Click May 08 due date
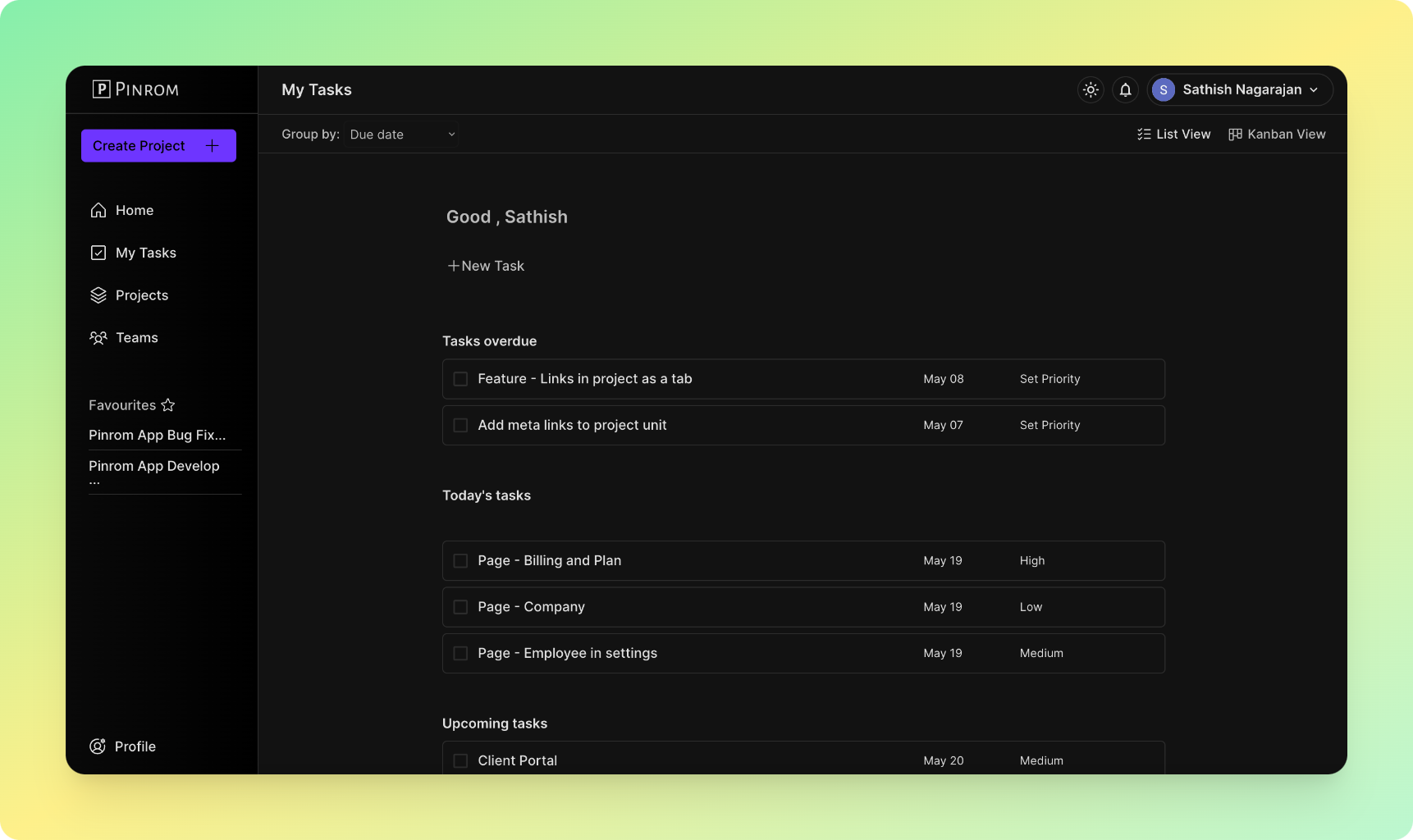 point(944,379)
